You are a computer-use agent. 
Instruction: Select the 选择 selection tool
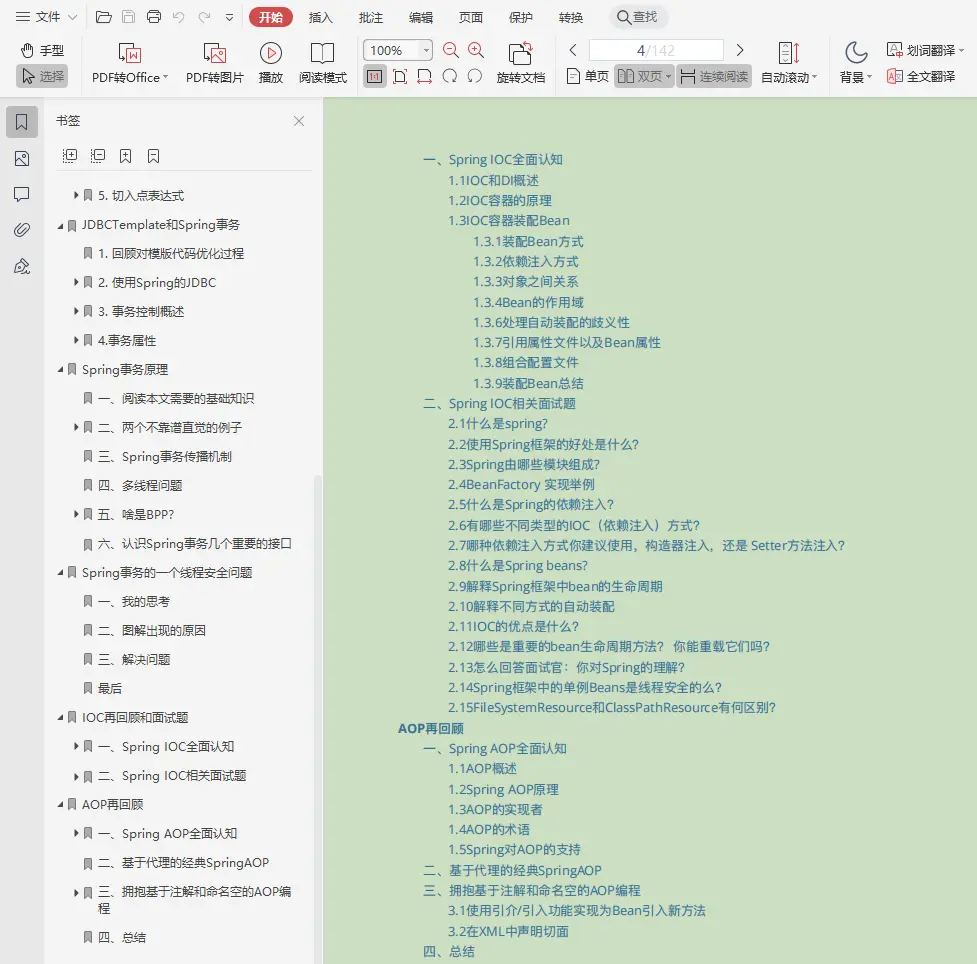(42, 76)
